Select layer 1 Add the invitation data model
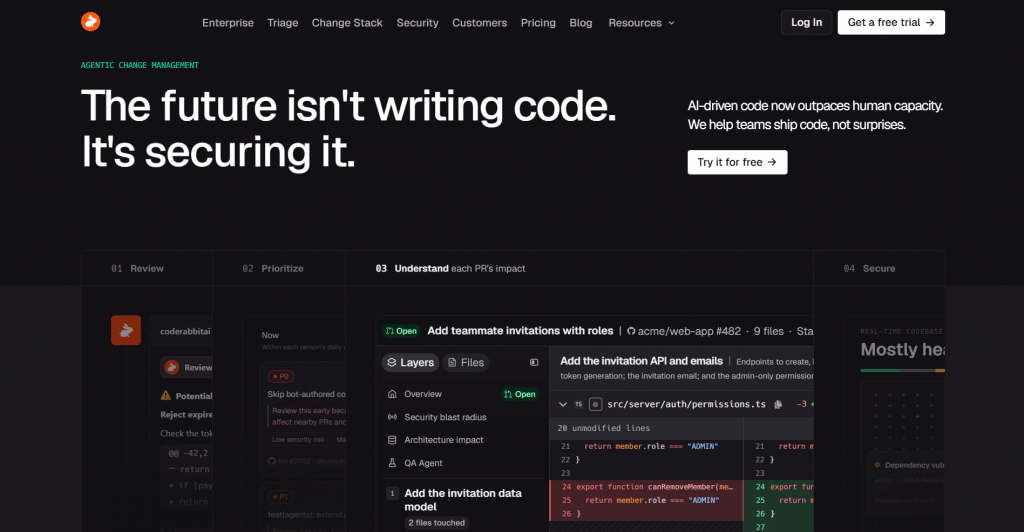 pyautogui.click(x=463, y=500)
